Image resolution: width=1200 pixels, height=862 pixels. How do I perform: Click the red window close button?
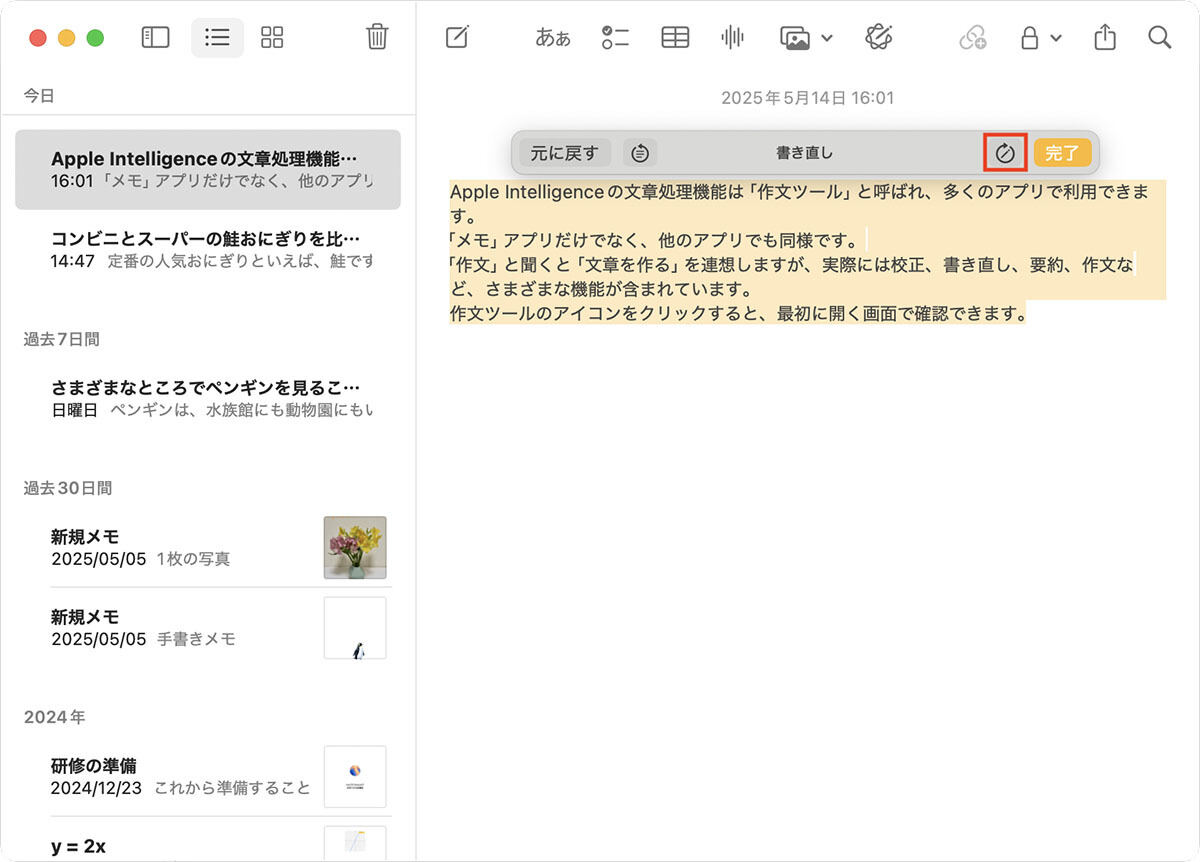coord(38,38)
